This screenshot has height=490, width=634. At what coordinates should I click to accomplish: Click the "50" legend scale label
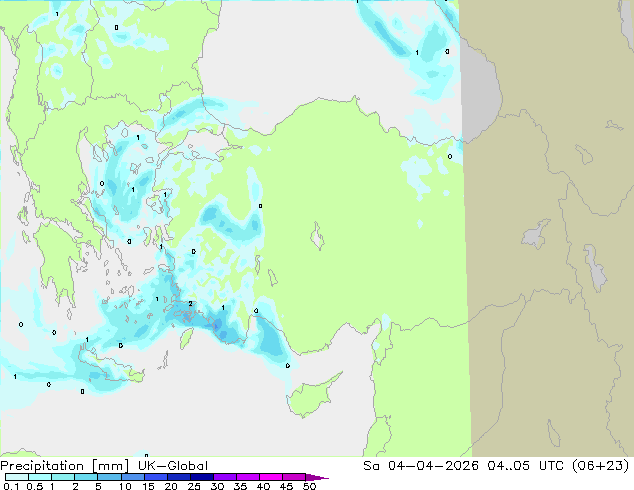(309, 486)
